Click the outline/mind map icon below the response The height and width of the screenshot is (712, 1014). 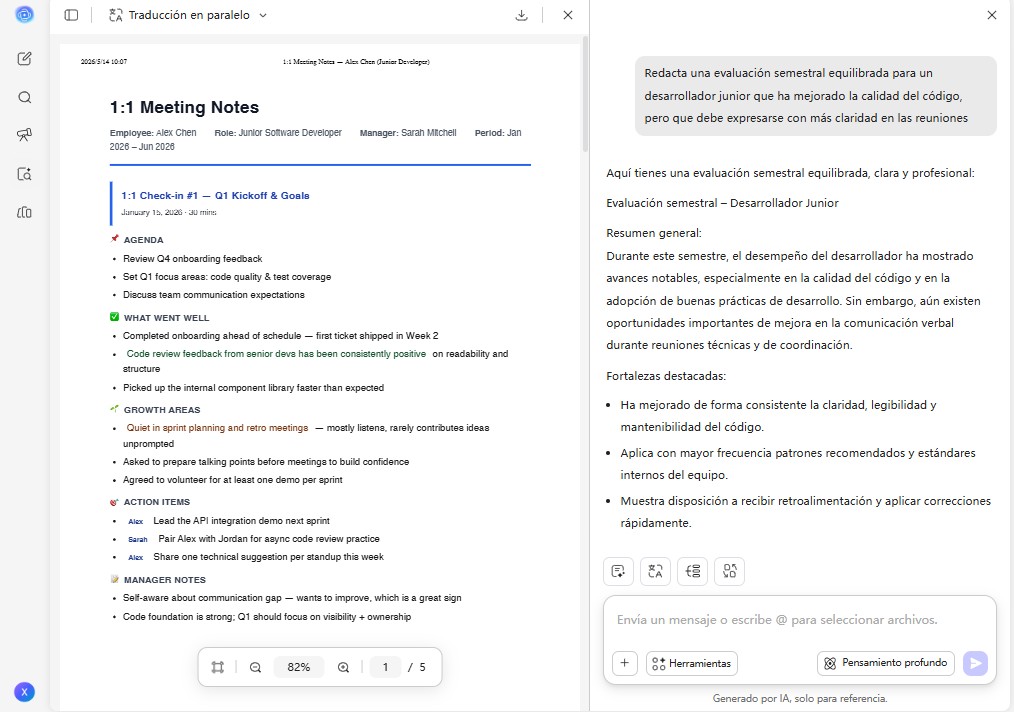[x=693, y=572]
